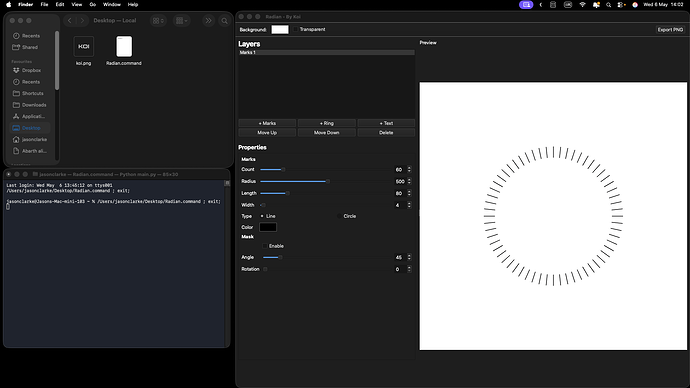Click the Width value stepper arrows

pos(409,205)
